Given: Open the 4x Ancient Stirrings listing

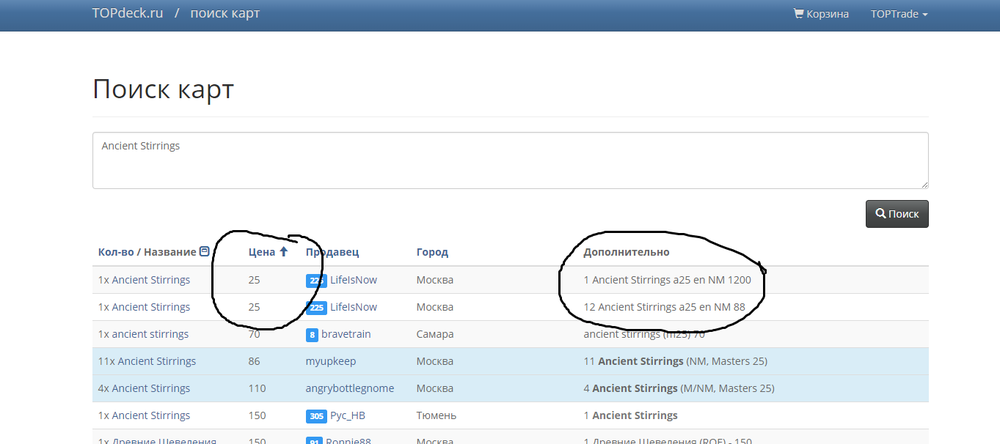Looking at the screenshot, I should pyautogui.click(x=144, y=388).
